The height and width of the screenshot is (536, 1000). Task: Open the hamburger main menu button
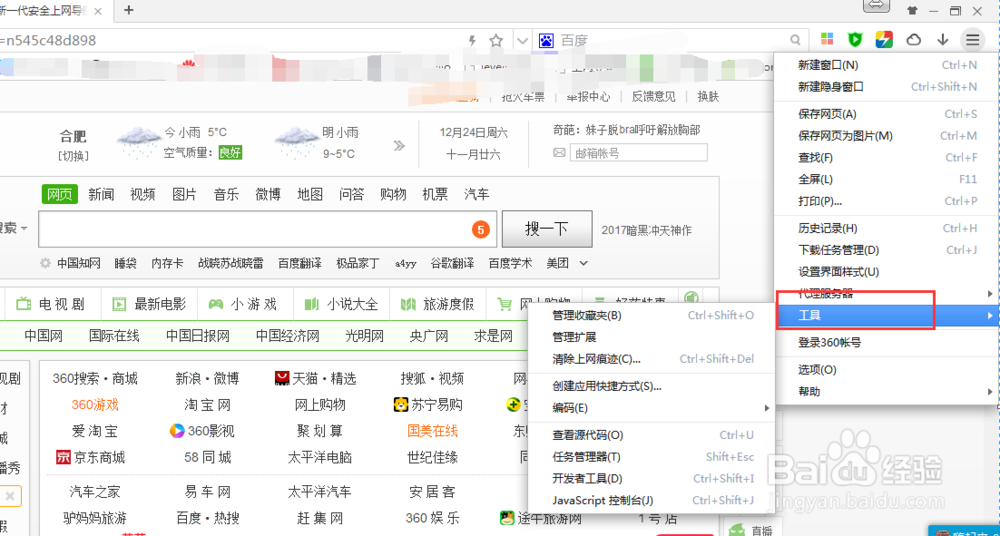coord(972,40)
